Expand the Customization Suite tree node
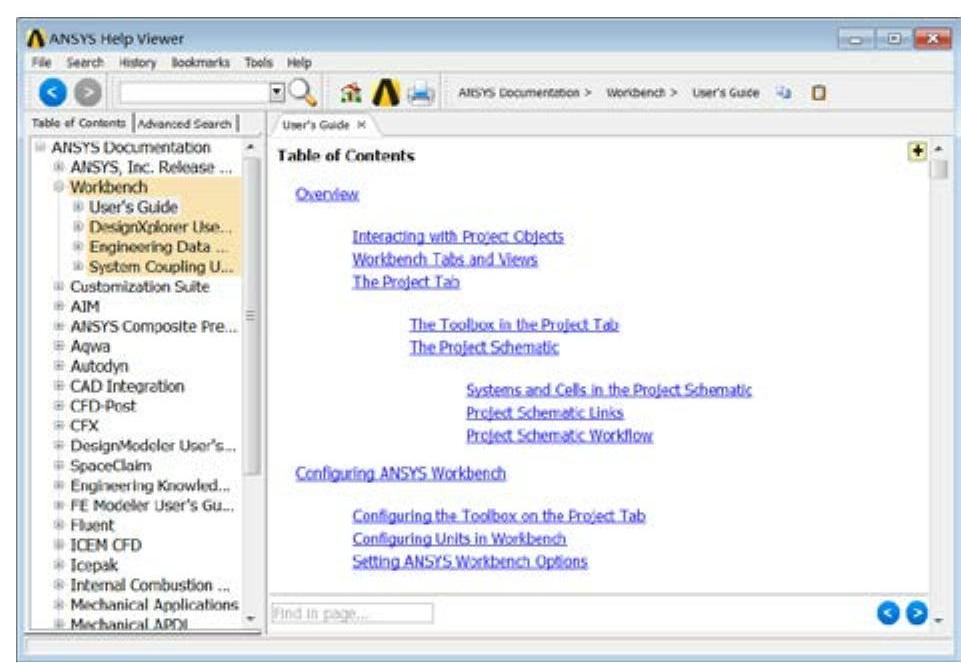961x663 pixels. pyautogui.click(x=60, y=287)
